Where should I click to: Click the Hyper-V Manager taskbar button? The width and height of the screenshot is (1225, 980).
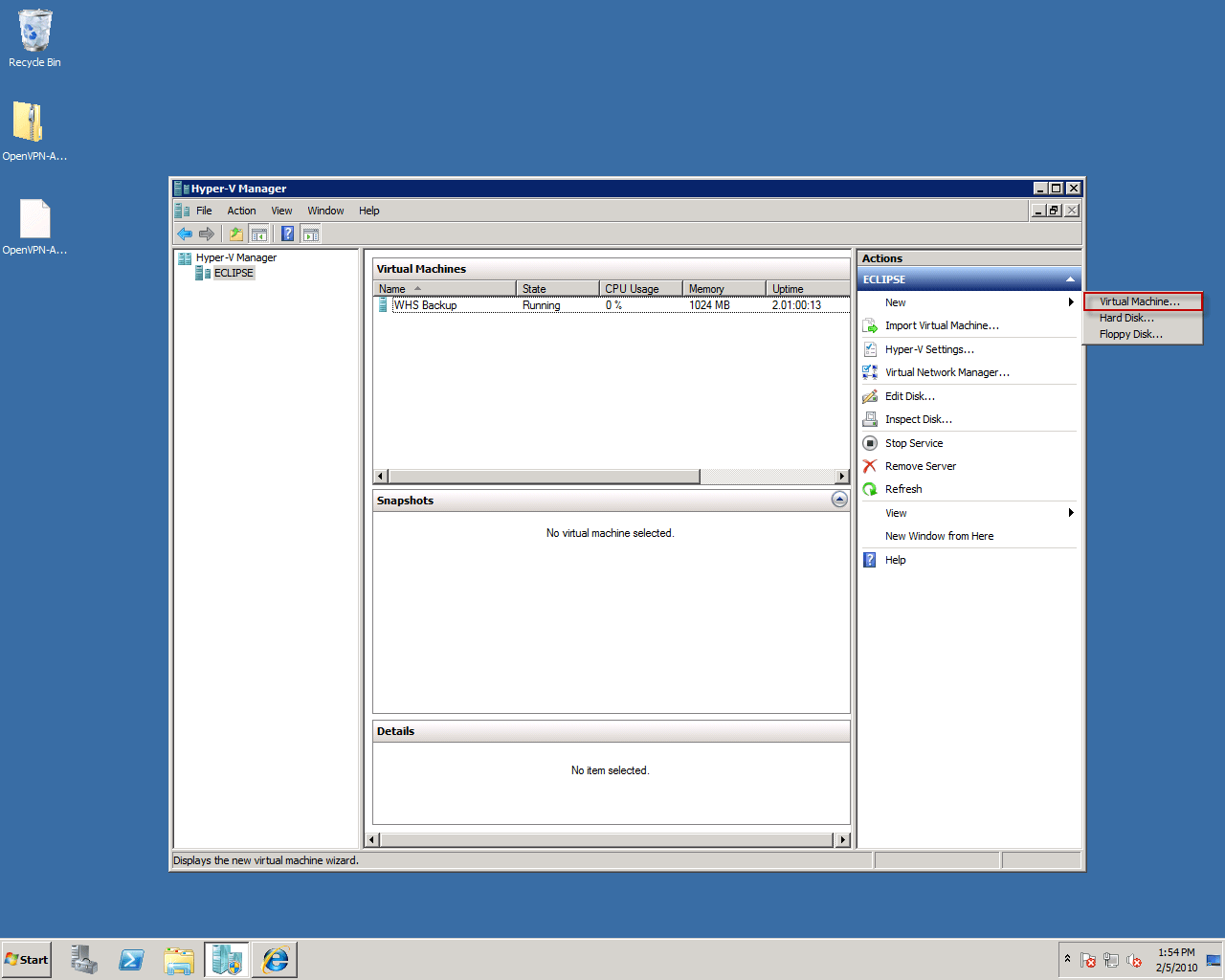(x=227, y=959)
